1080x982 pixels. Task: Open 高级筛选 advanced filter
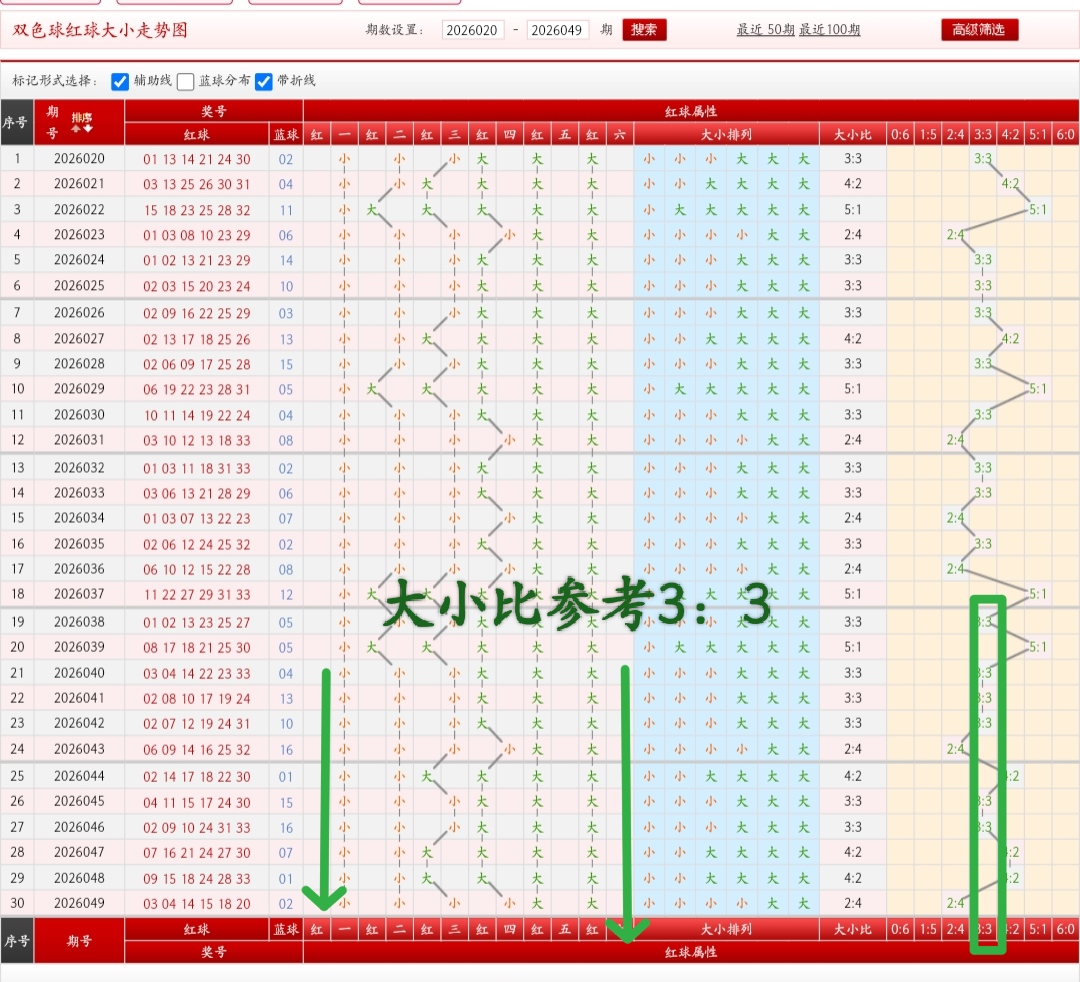pos(979,30)
